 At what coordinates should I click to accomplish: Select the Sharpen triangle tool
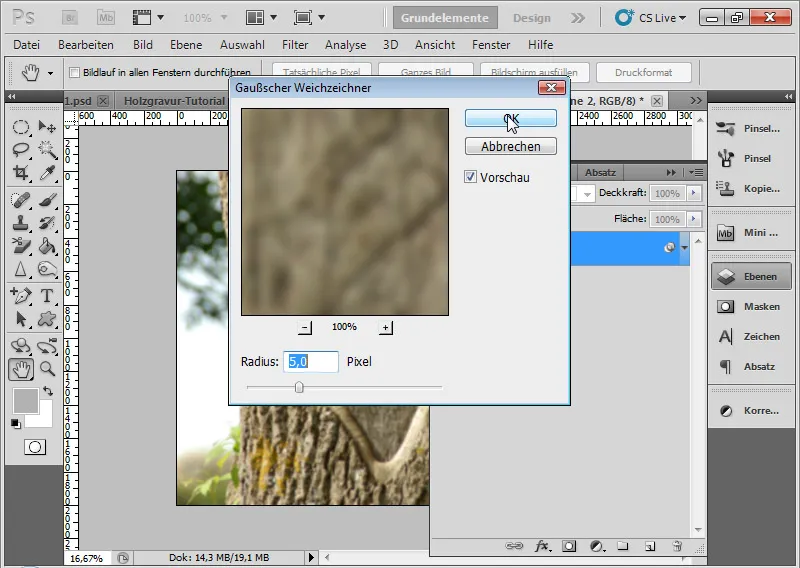tap(20, 269)
